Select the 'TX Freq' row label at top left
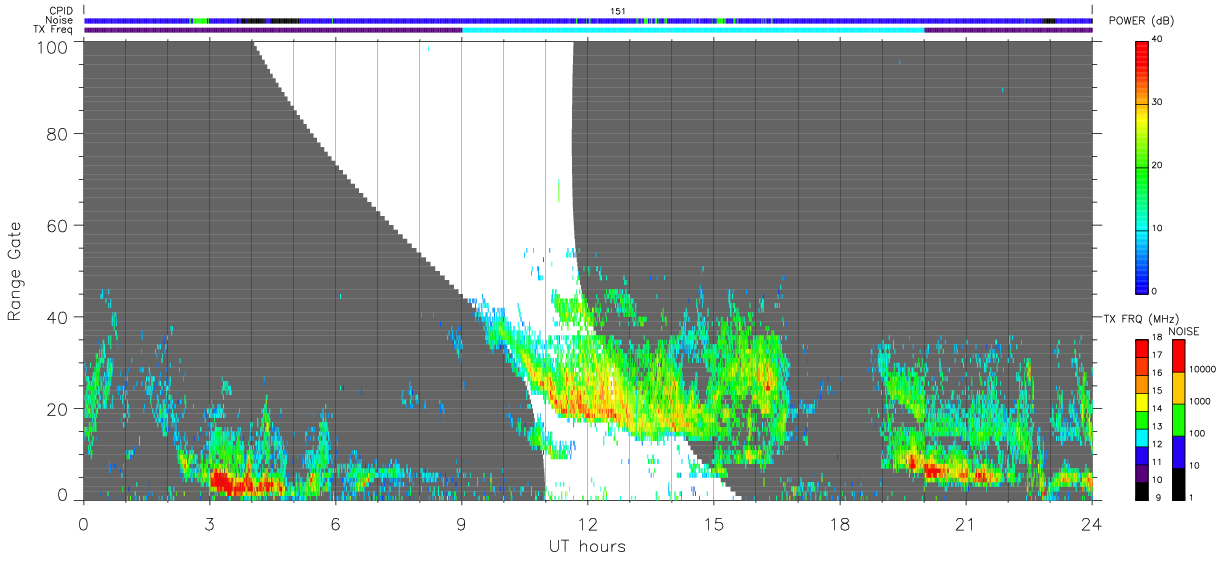The image size is (1228, 567). coord(54,30)
